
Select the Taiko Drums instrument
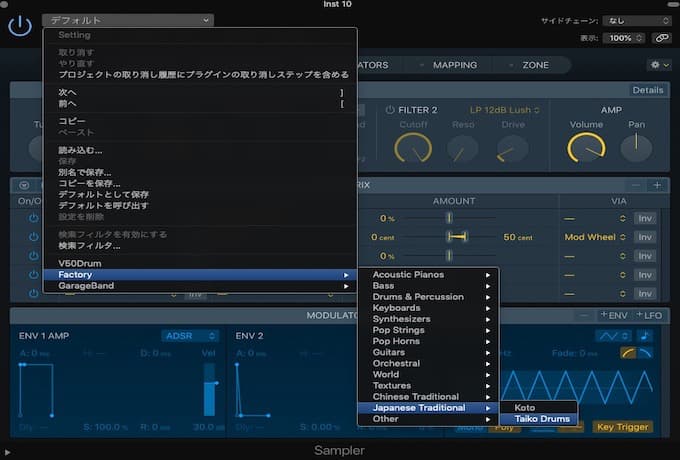click(x=539, y=419)
